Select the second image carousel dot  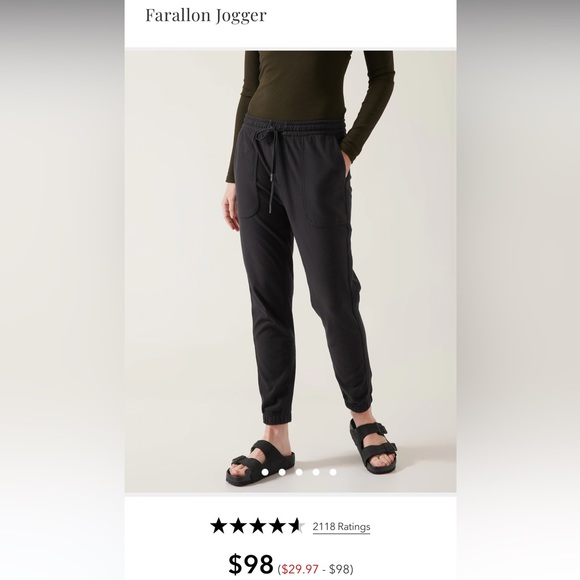click(282, 472)
